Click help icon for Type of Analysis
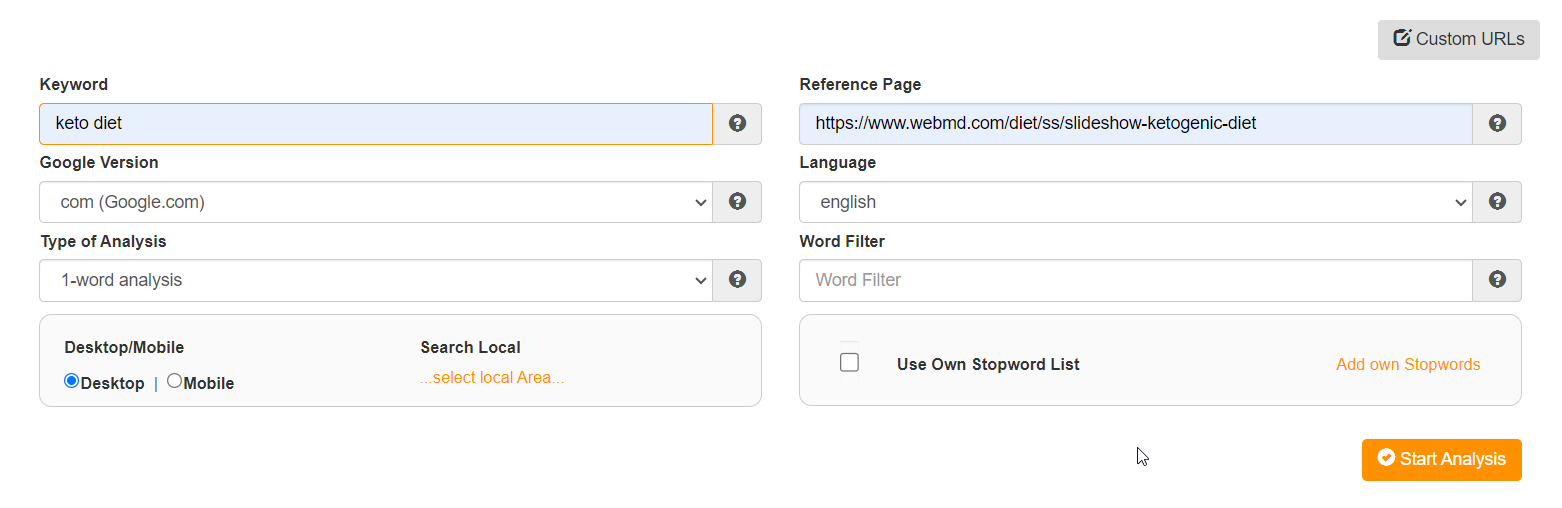 click(737, 280)
